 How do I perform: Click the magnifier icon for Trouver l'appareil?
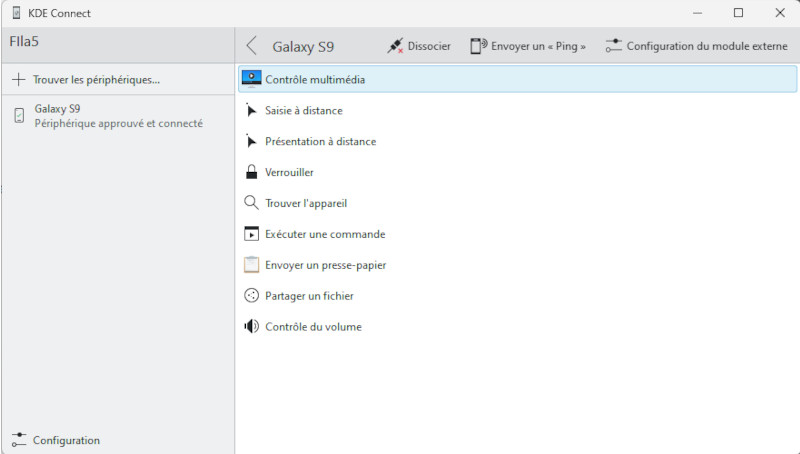pos(251,203)
